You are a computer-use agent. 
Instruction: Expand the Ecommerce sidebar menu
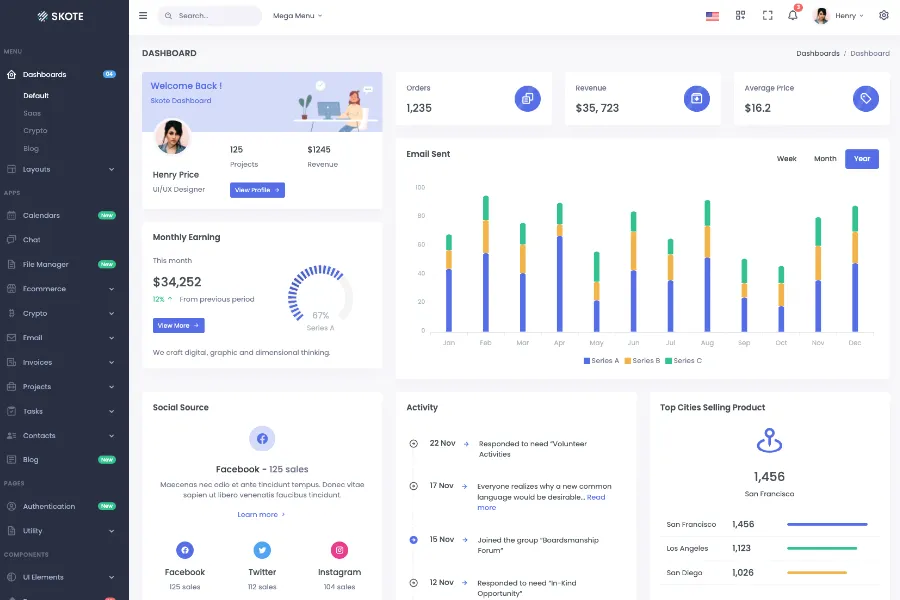[x=64, y=289]
